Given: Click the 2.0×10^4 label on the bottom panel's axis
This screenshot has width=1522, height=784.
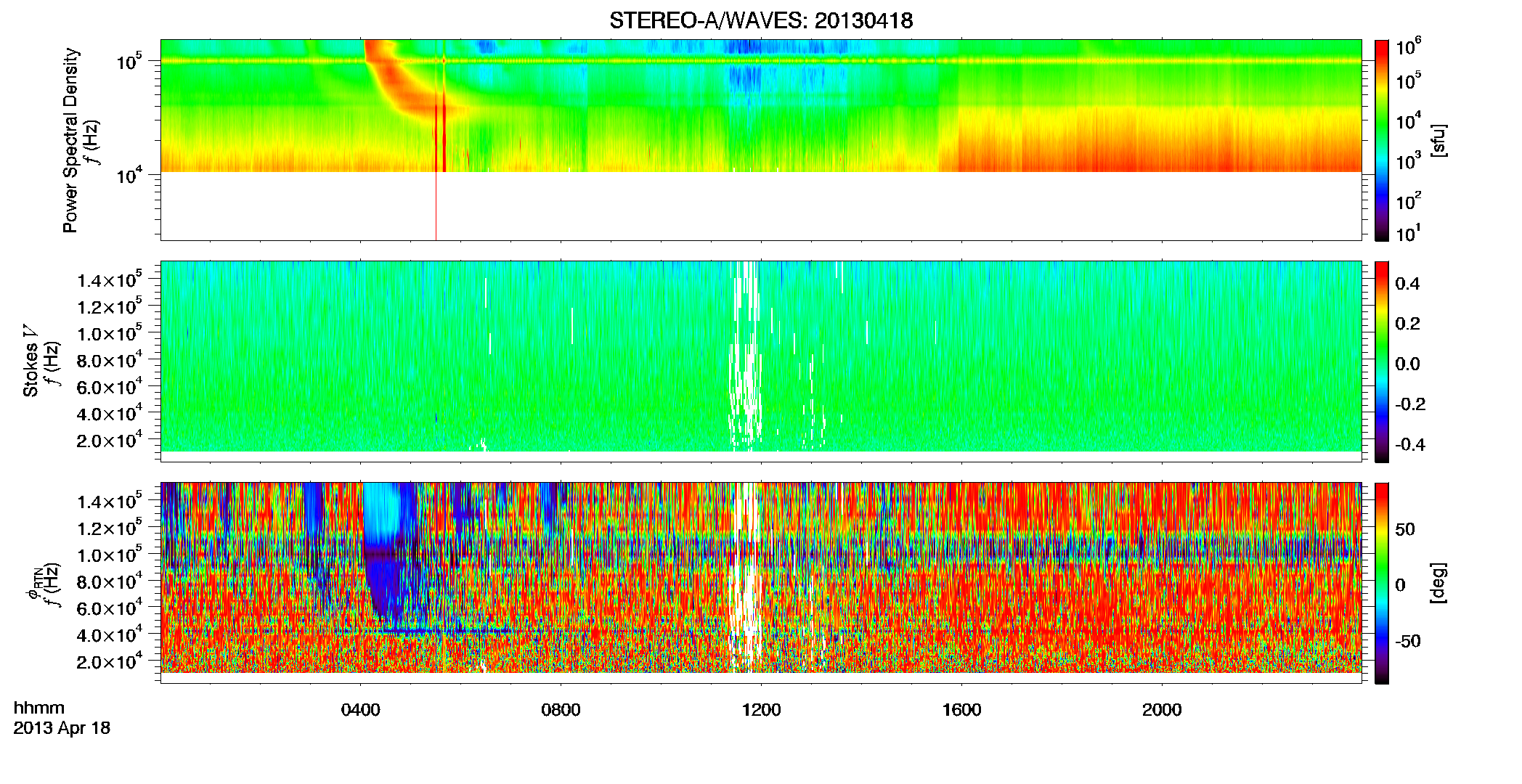Looking at the screenshot, I should [110, 661].
